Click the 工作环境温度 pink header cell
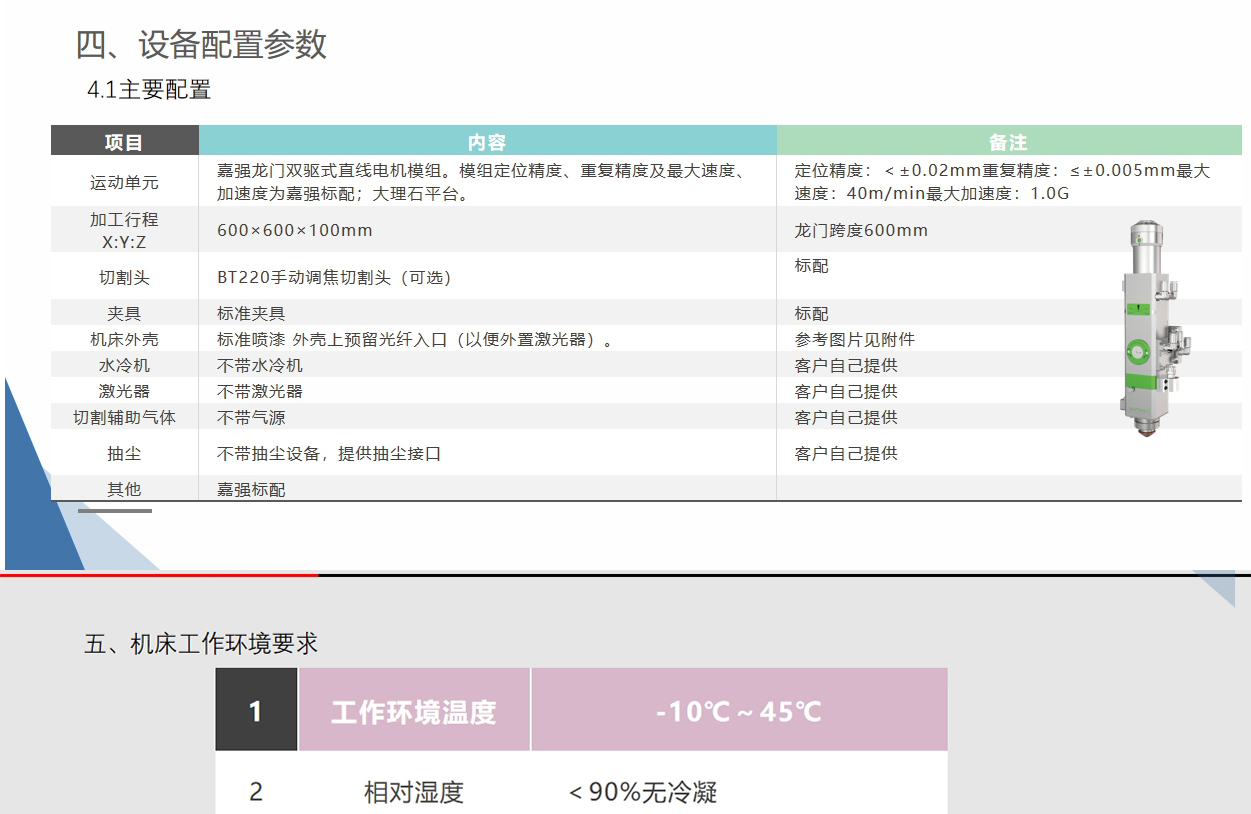1251x814 pixels. click(413, 712)
